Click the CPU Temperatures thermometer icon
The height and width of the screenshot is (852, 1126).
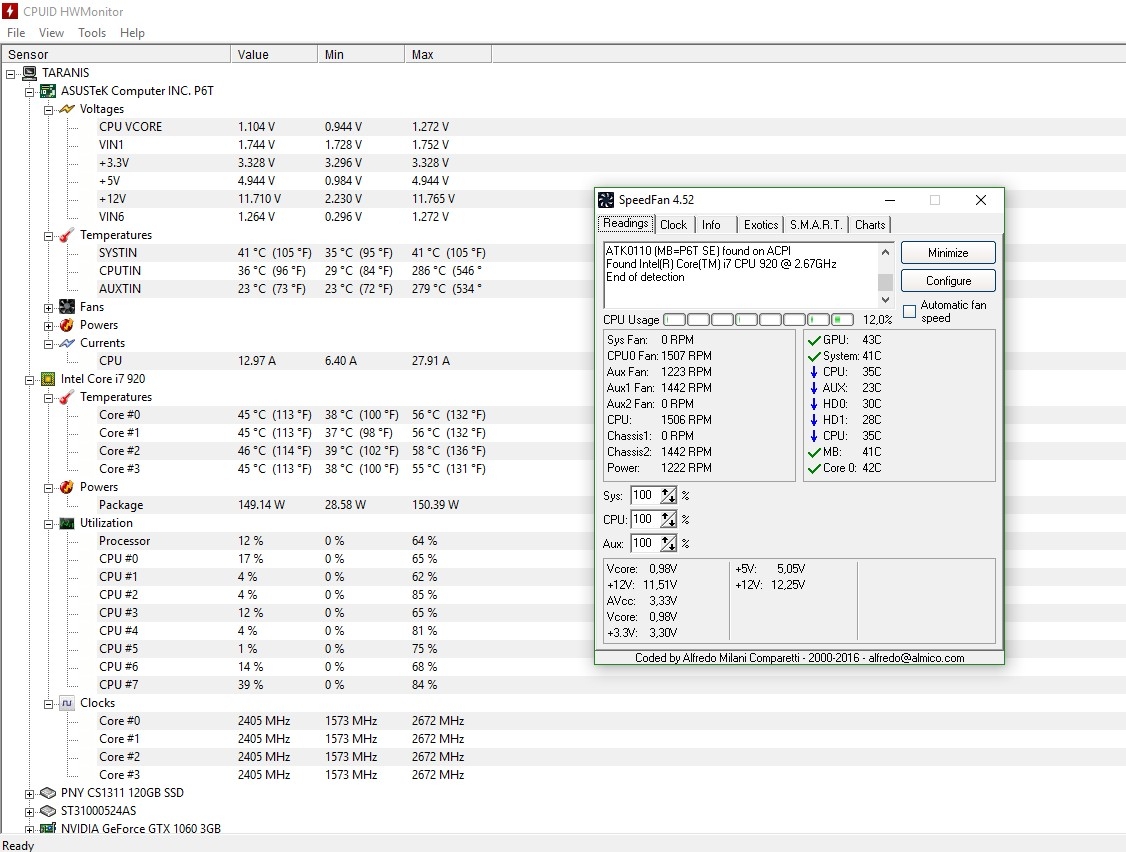click(67, 397)
